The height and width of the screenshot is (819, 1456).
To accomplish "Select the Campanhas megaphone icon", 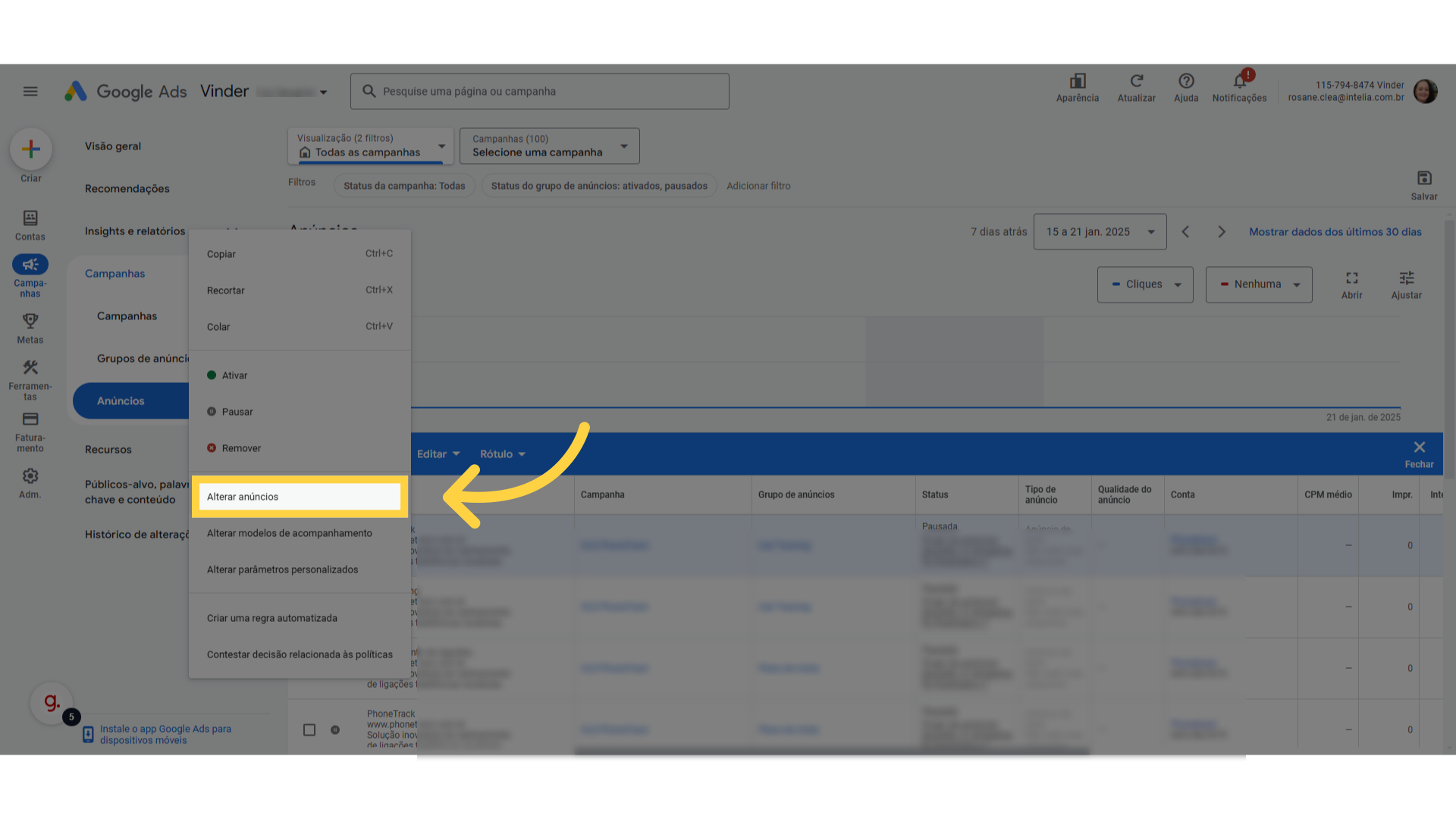I will [30, 265].
